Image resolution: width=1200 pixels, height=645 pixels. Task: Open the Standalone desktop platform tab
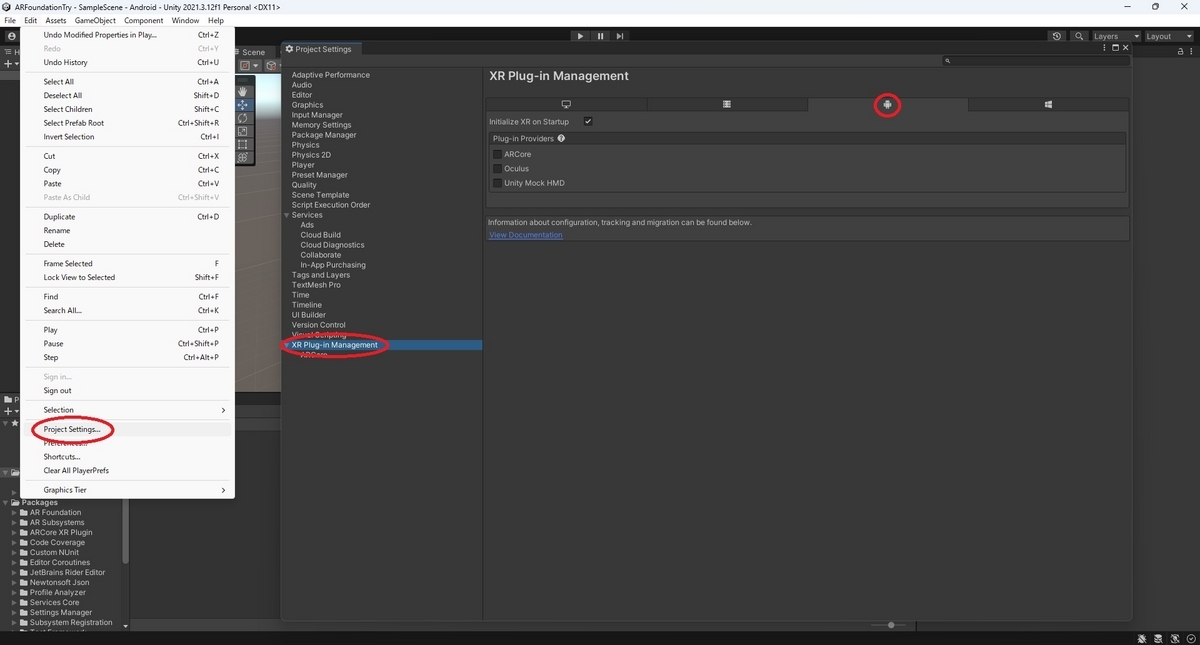pos(566,104)
